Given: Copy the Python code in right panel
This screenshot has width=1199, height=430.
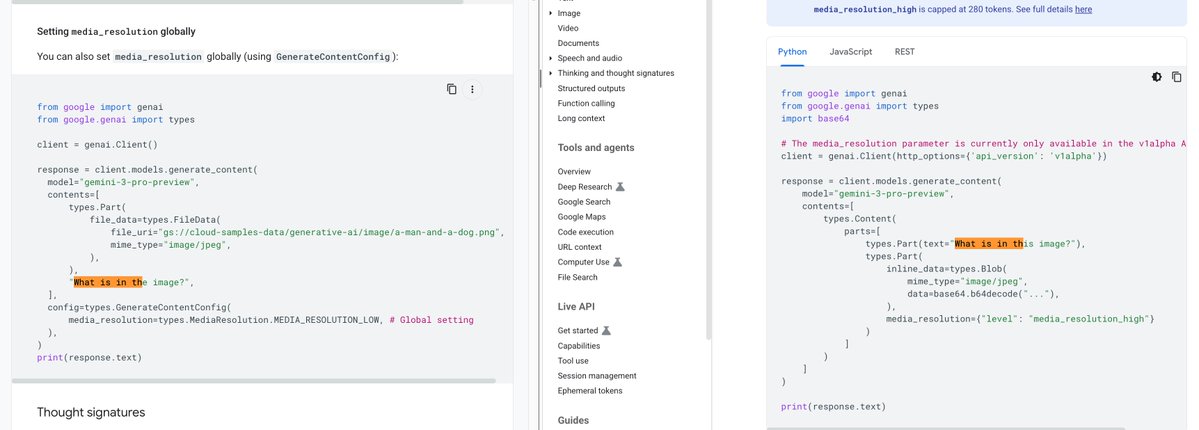Looking at the screenshot, I should pos(1177,77).
